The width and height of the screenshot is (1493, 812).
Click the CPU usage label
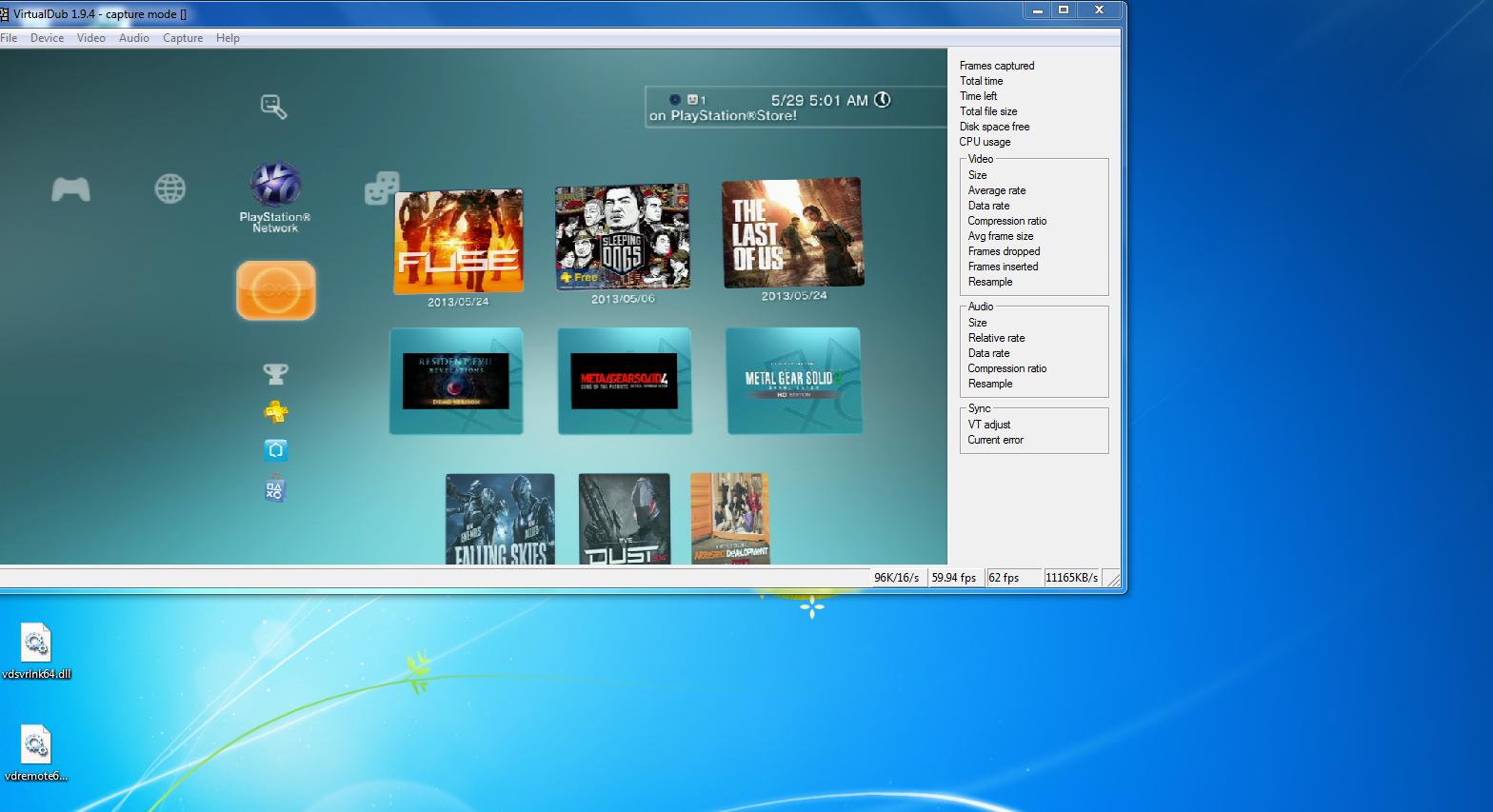coord(985,142)
